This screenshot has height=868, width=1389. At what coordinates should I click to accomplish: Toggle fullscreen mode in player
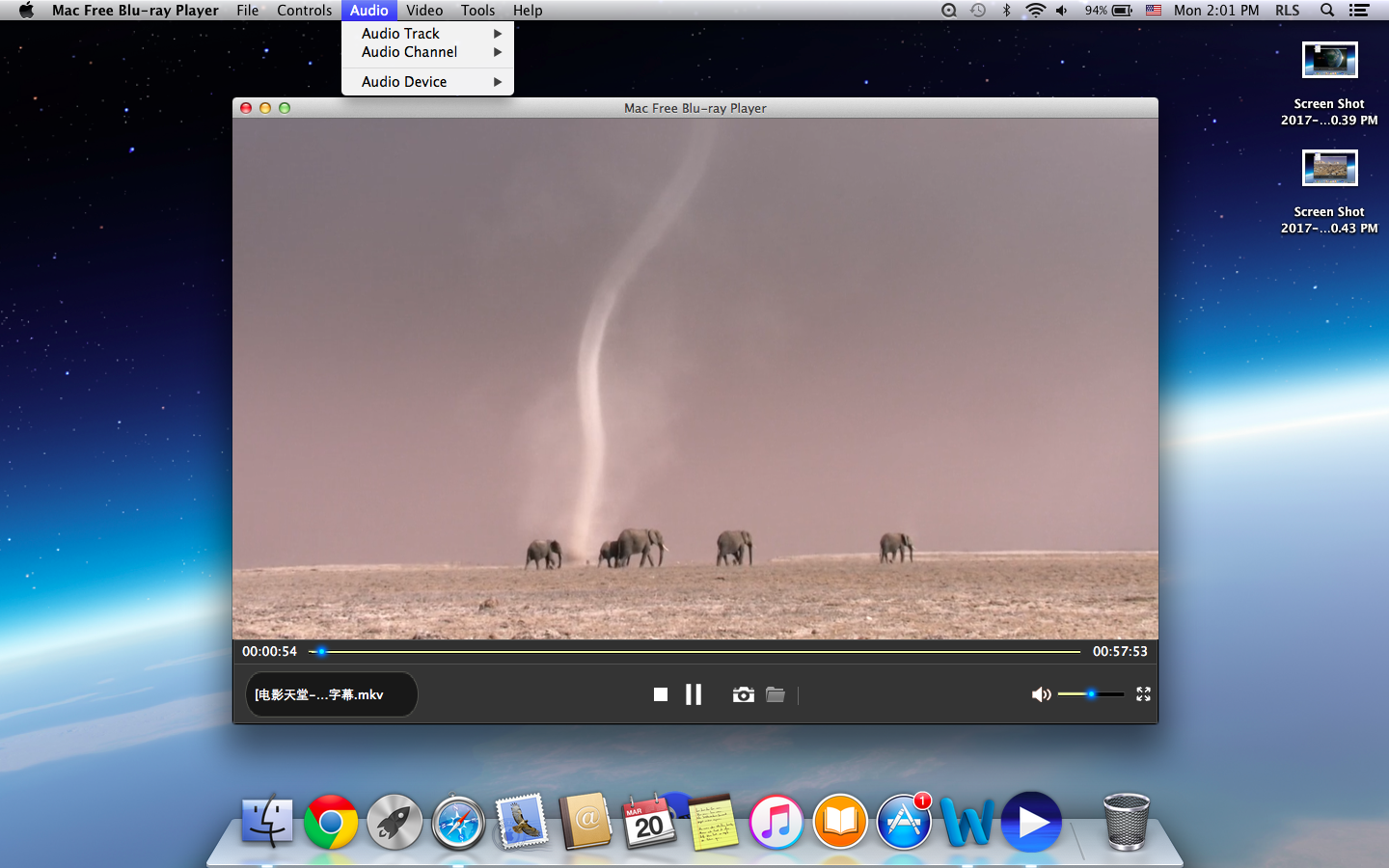coord(1144,694)
